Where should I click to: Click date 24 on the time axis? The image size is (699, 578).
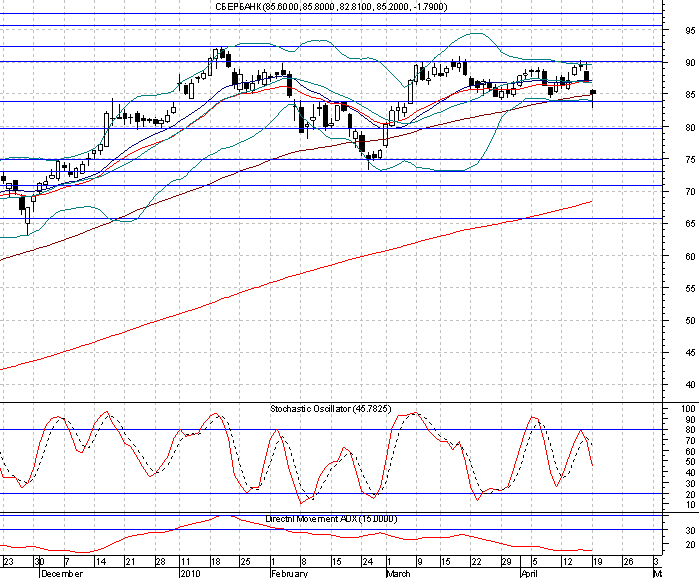point(367,562)
